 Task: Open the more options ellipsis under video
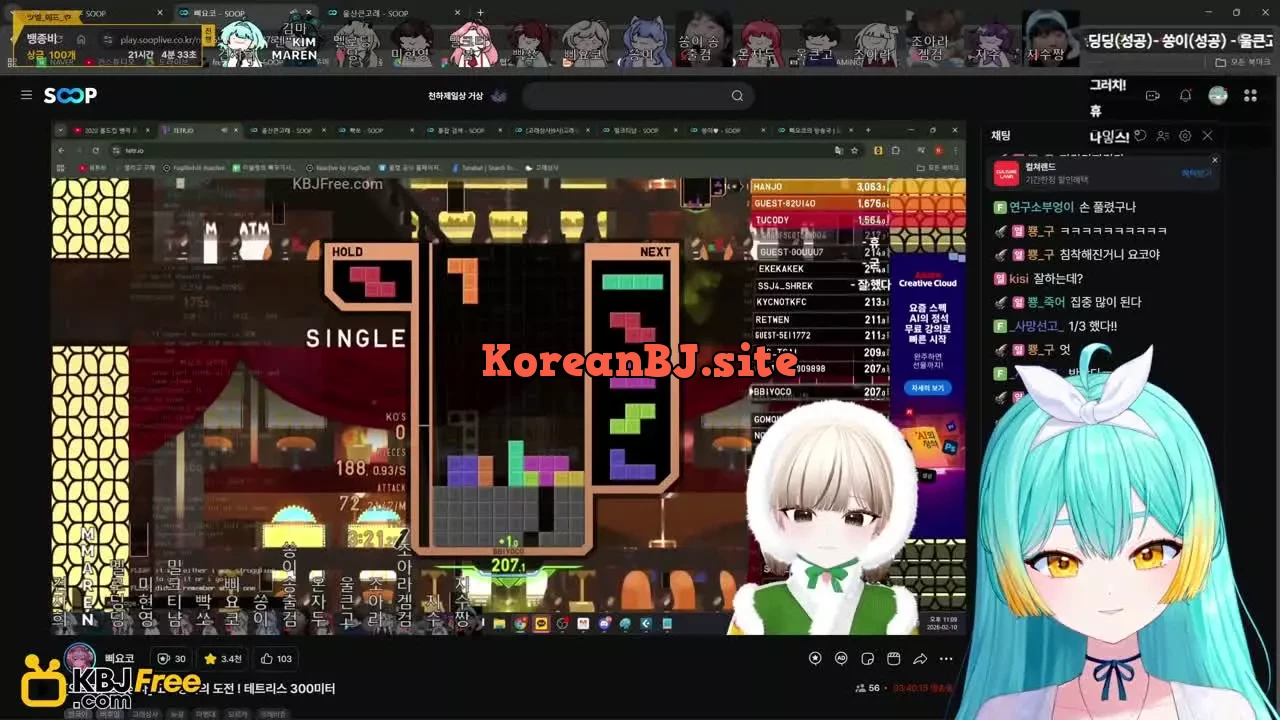coord(946,659)
